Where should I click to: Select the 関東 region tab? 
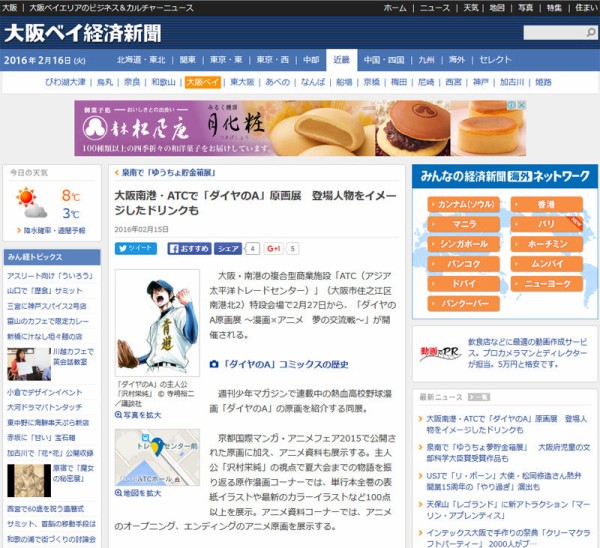[188, 60]
